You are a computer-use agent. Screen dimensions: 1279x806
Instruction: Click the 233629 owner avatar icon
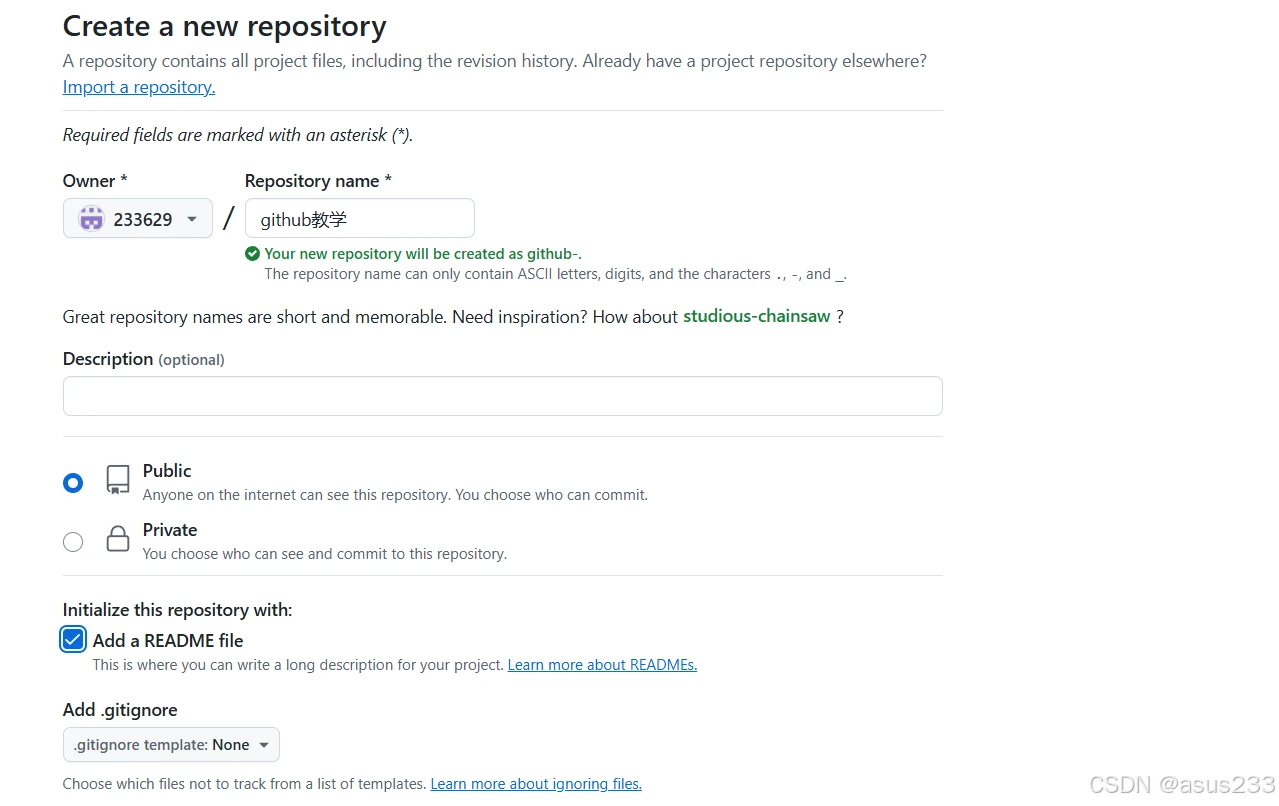point(91,218)
